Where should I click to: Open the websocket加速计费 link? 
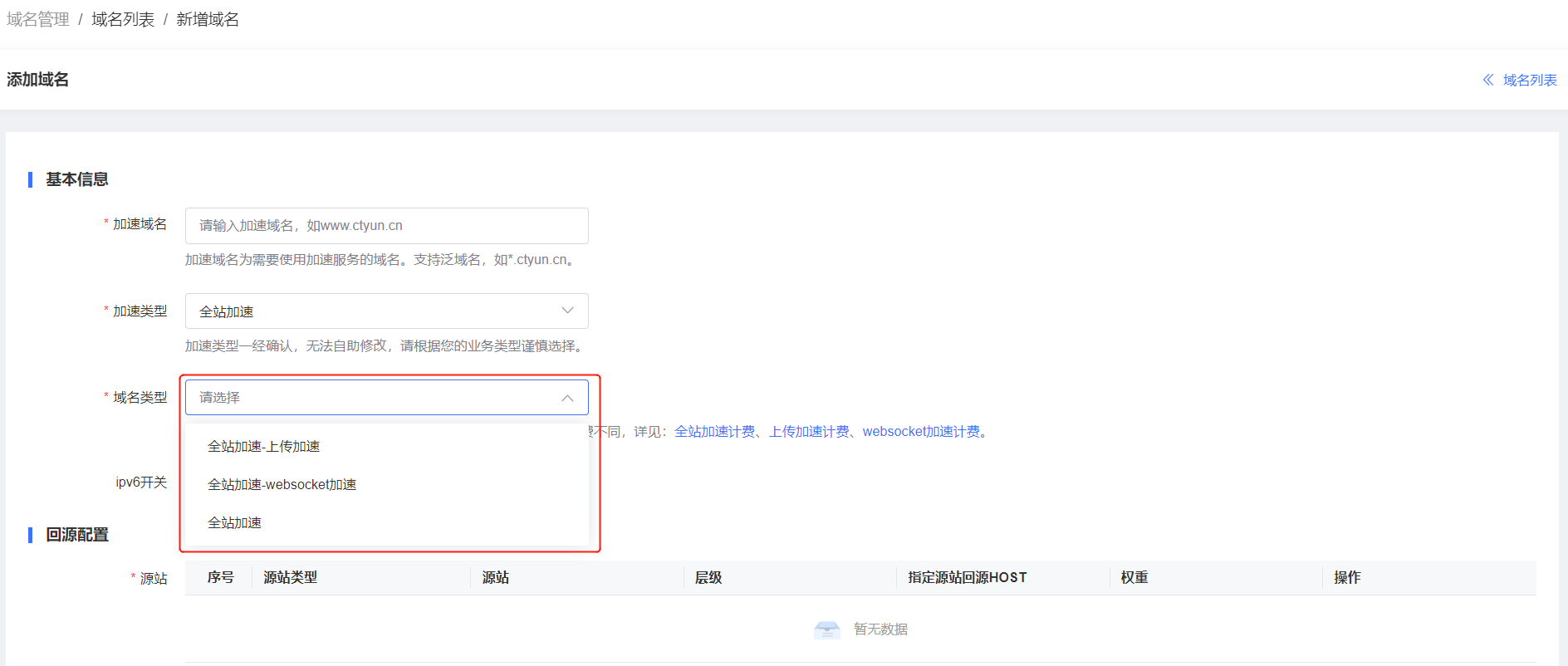[x=921, y=432]
